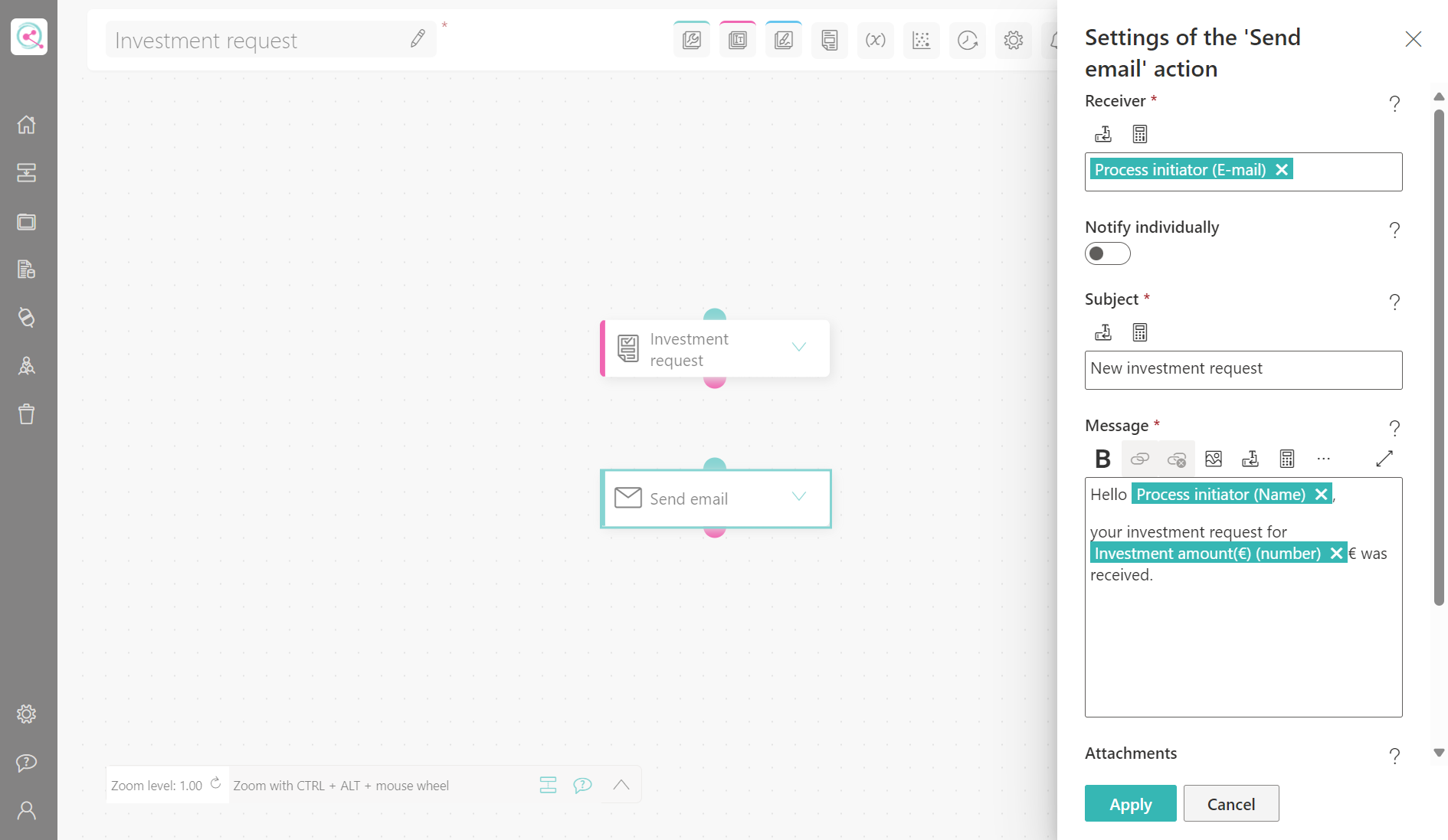This screenshot has width=1448, height=840.
Task: Click the Subject input field
Action: point(1243,370)
